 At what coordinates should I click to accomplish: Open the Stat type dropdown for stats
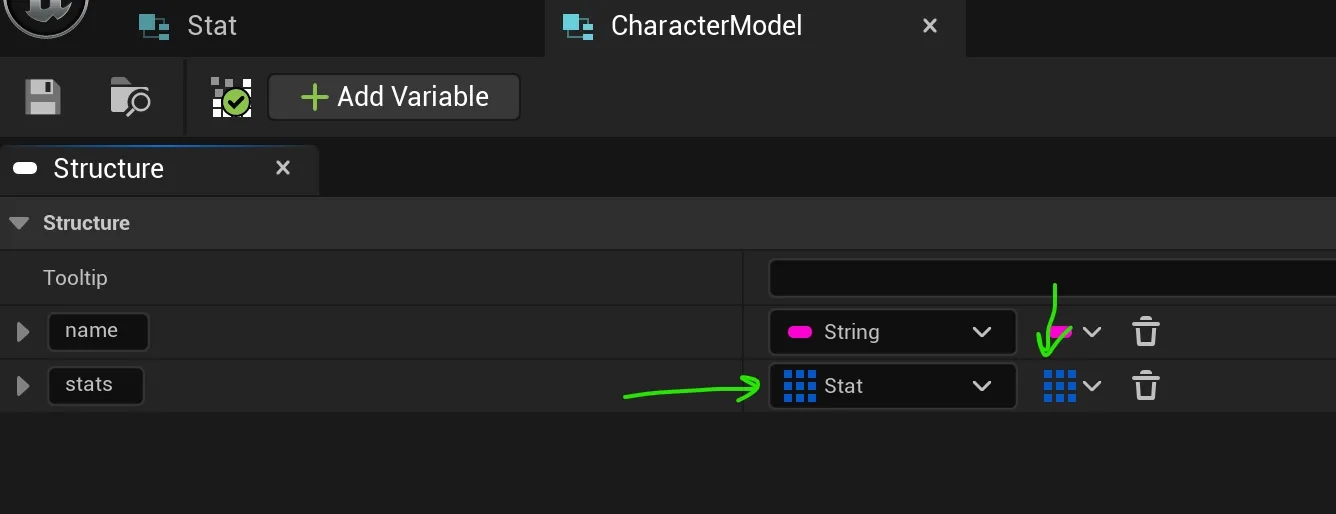tap(981, 386)
